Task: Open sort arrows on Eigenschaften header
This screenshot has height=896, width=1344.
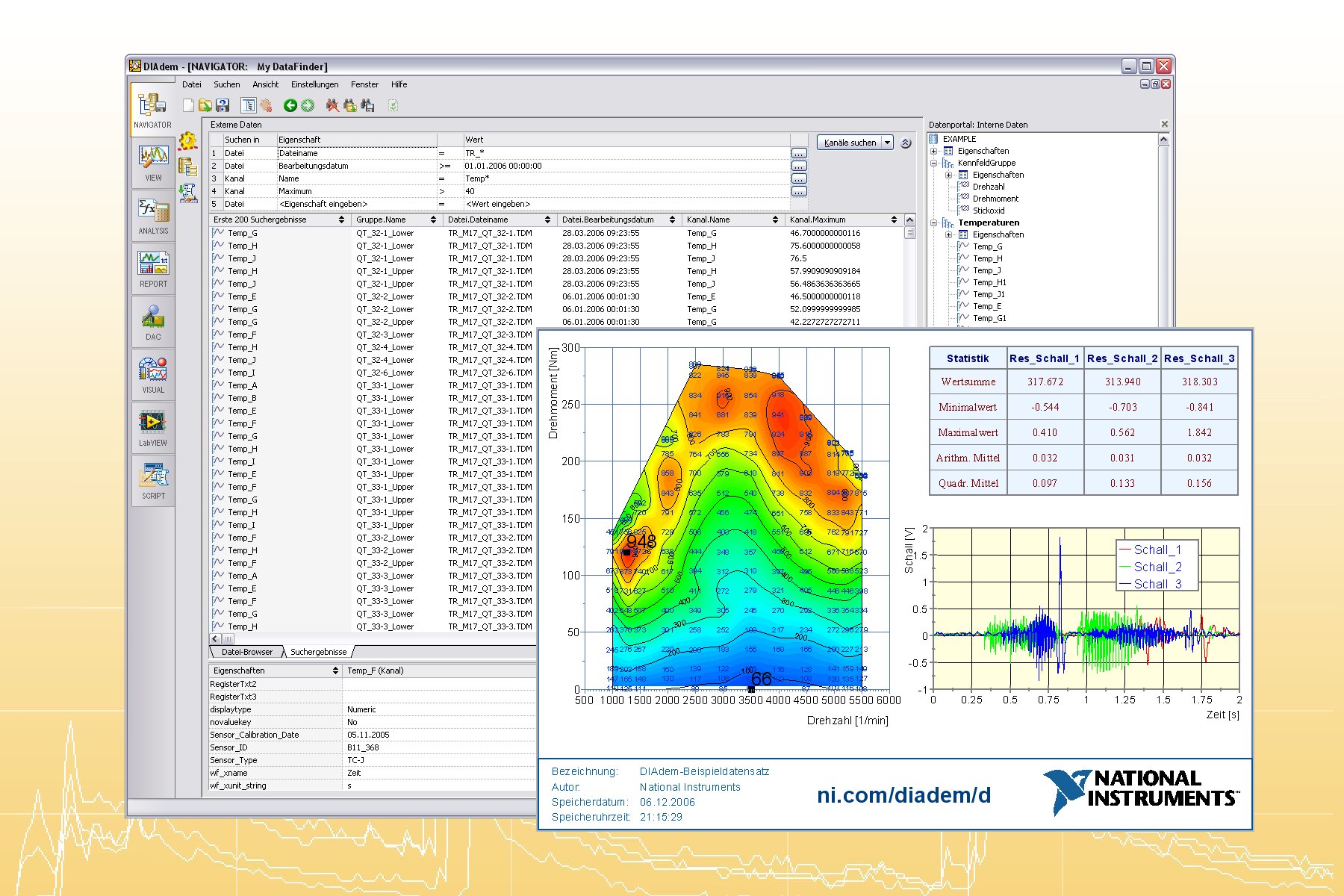Action: 335,671
